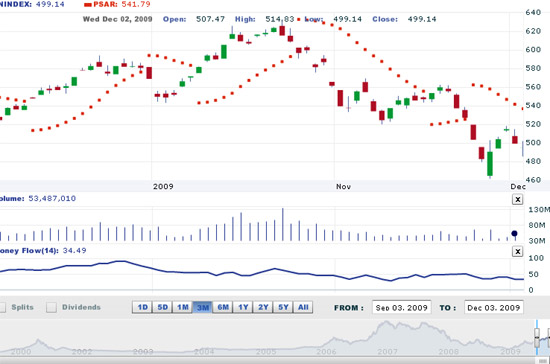Enable the Splits checkbox

coord(2,308)
